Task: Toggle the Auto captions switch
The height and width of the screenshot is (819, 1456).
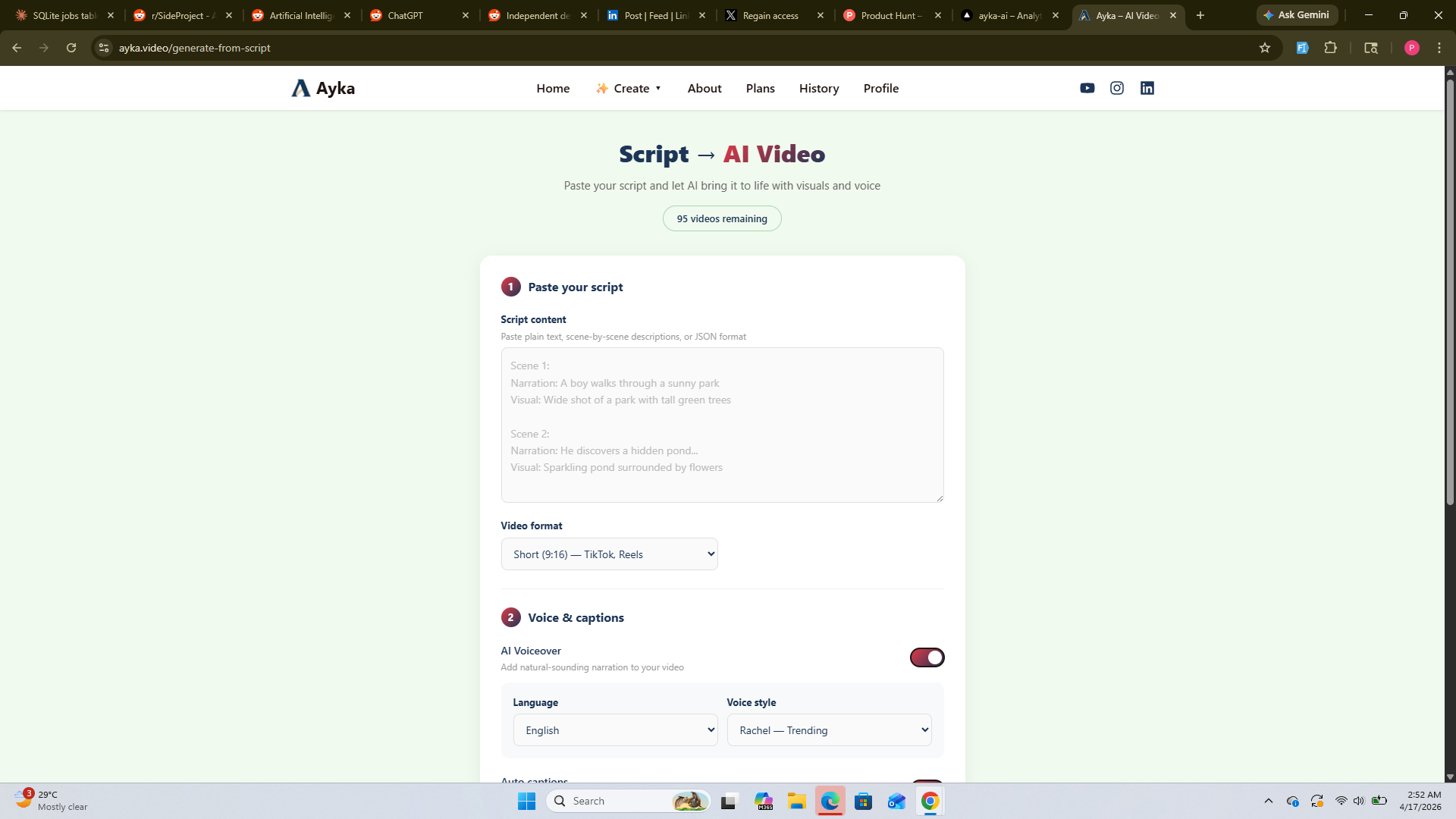Action: click(x=927, y=780)
